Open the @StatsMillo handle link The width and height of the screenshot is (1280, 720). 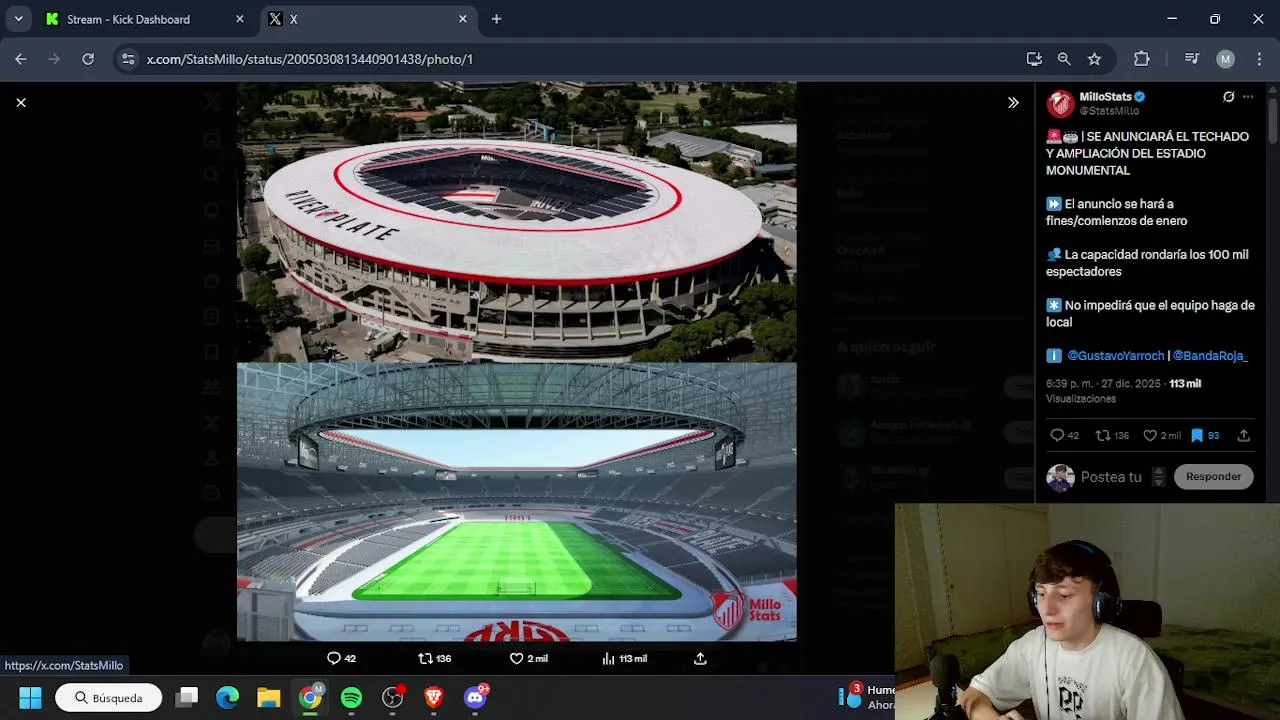(x=1109, y=111)
